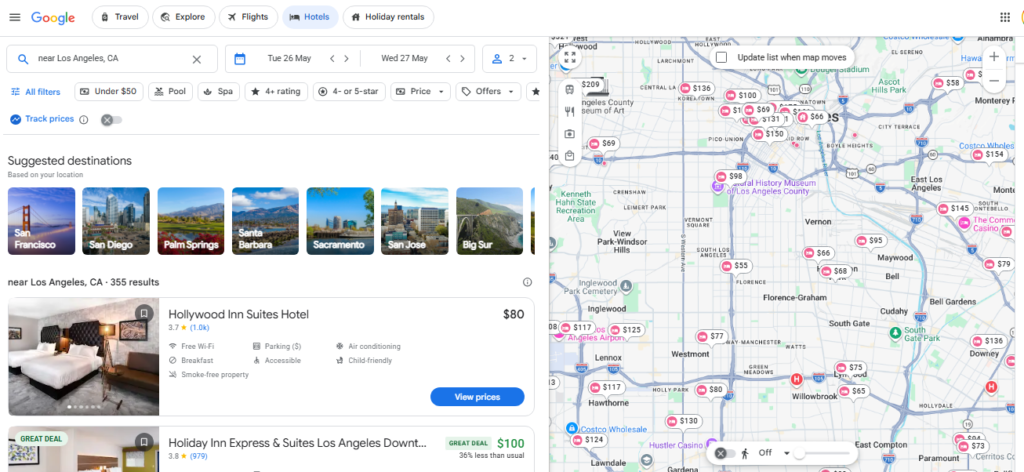1024x472 pixels.
Task: Apply the Spa filter chip
Action: click(x=218, y=91)
